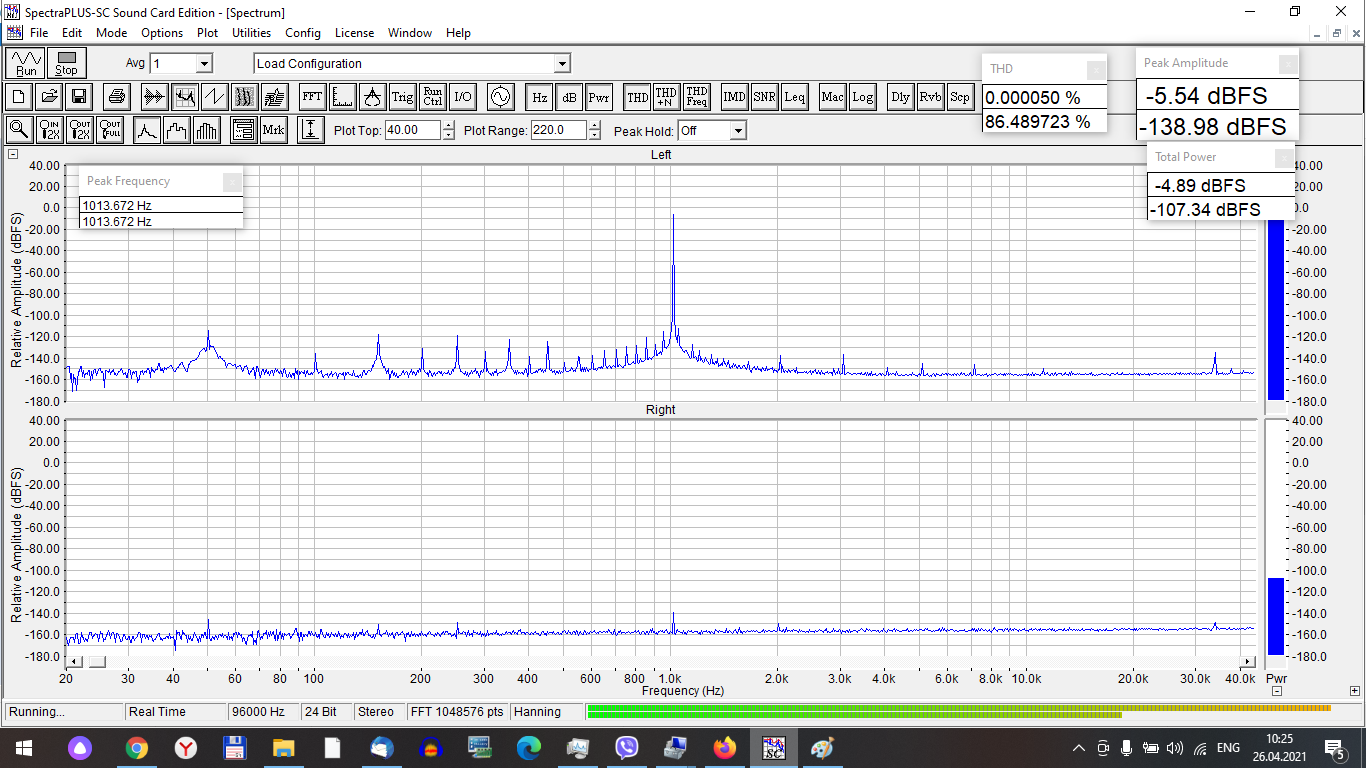Click the Zoom In 2X magnifier icon

point(49,130)
